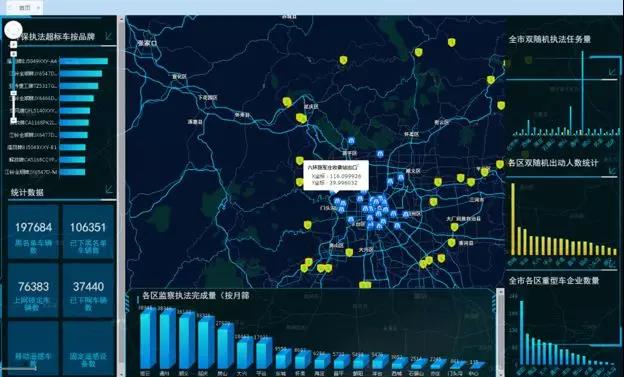Open the 106351 statistics card
The image size is (624, 377).
point(88,232)
